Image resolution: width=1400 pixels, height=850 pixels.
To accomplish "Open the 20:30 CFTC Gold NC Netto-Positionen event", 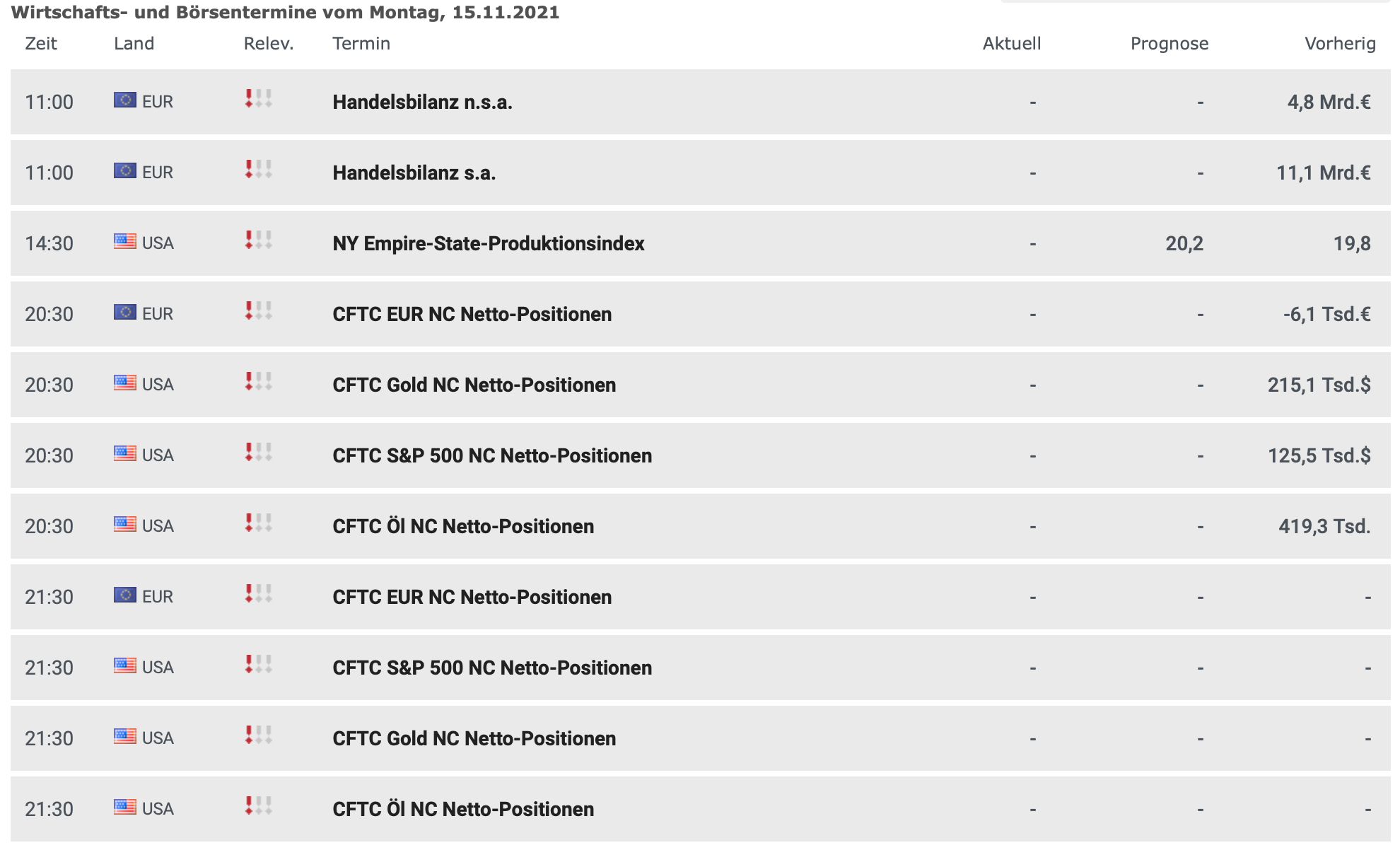I will (x=474, y=385).
